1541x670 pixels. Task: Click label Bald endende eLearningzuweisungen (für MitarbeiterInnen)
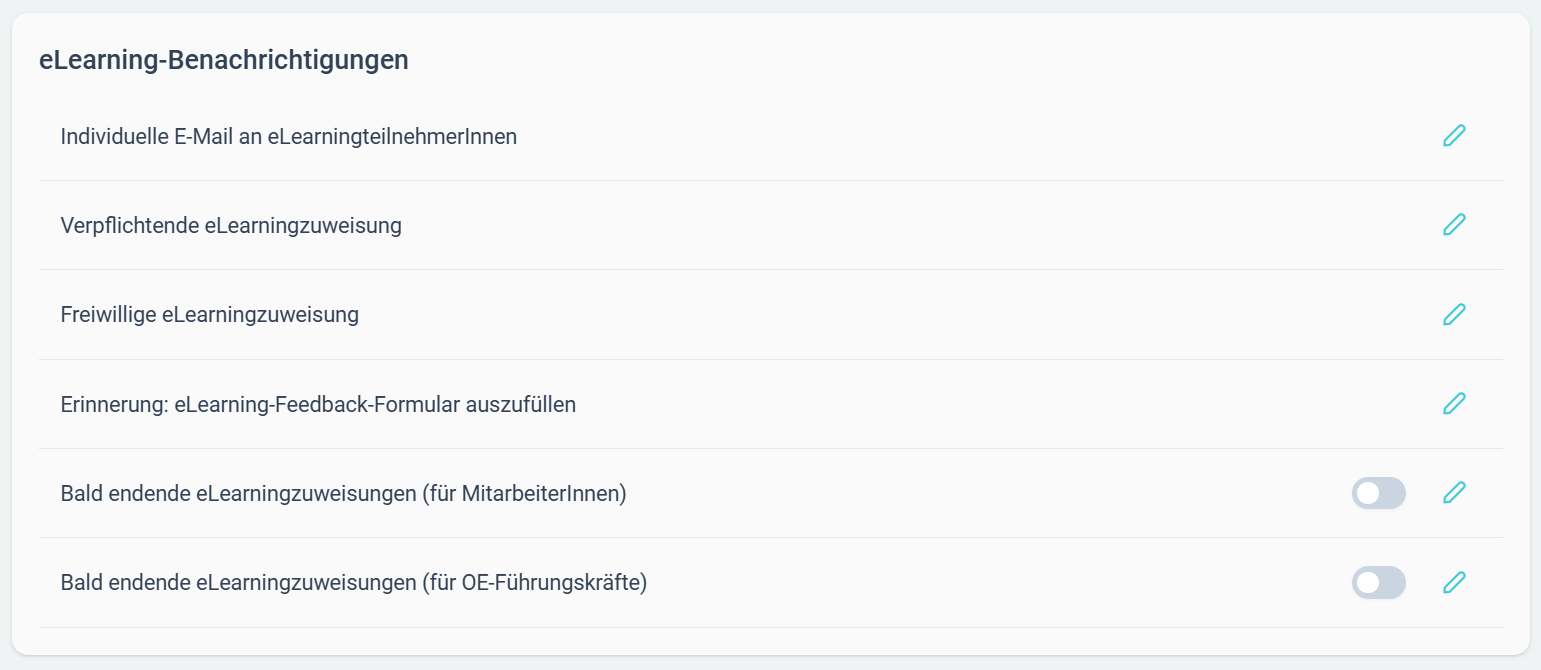tap(343, 493)
